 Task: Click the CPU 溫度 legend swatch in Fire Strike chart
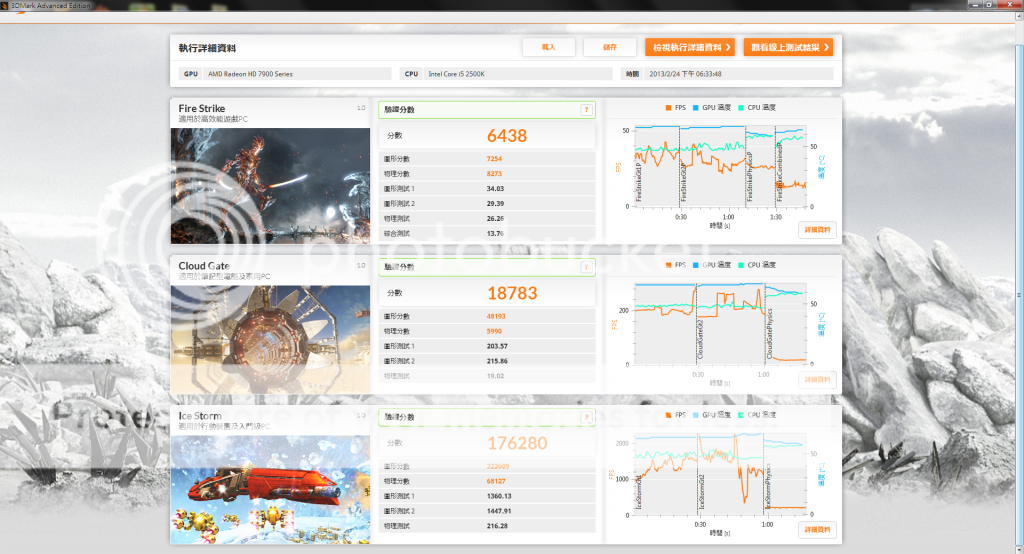741,108
